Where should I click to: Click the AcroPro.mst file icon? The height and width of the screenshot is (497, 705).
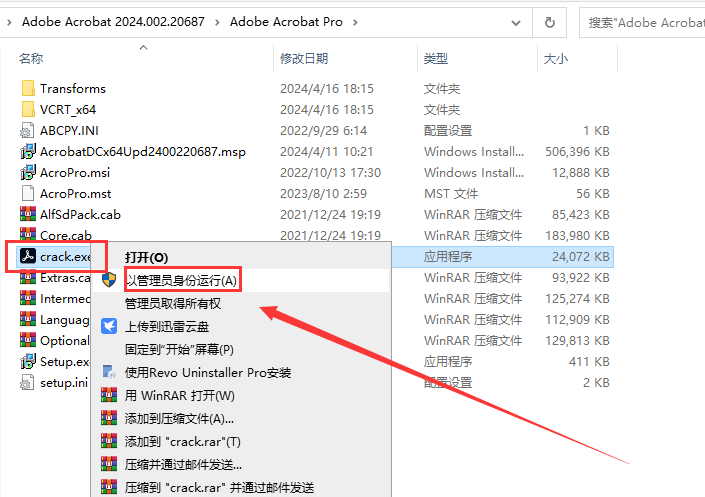pyautogui.click(x=27, y=193)
